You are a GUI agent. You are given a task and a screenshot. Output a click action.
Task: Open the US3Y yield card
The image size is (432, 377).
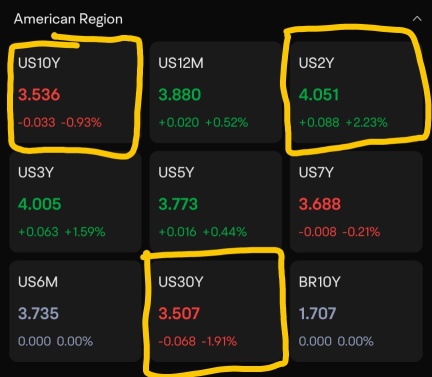[x=75, y=202]
